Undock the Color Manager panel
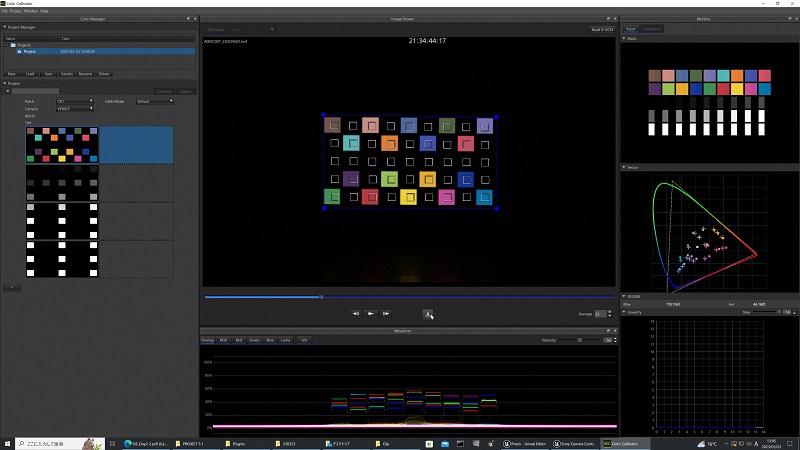Viewport: 800px width, 450px height. coord(187,19)
